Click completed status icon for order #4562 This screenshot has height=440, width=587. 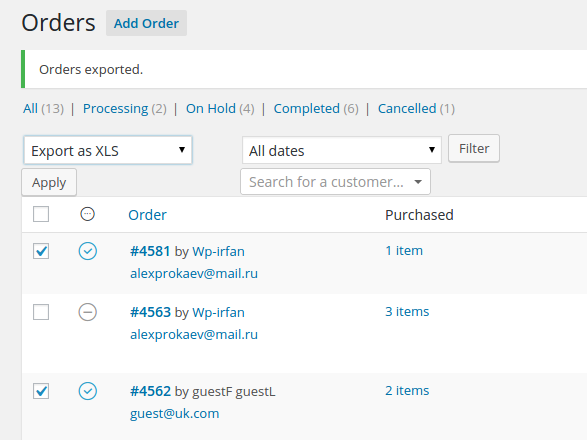pyautogui.click(x=88, y=391)
